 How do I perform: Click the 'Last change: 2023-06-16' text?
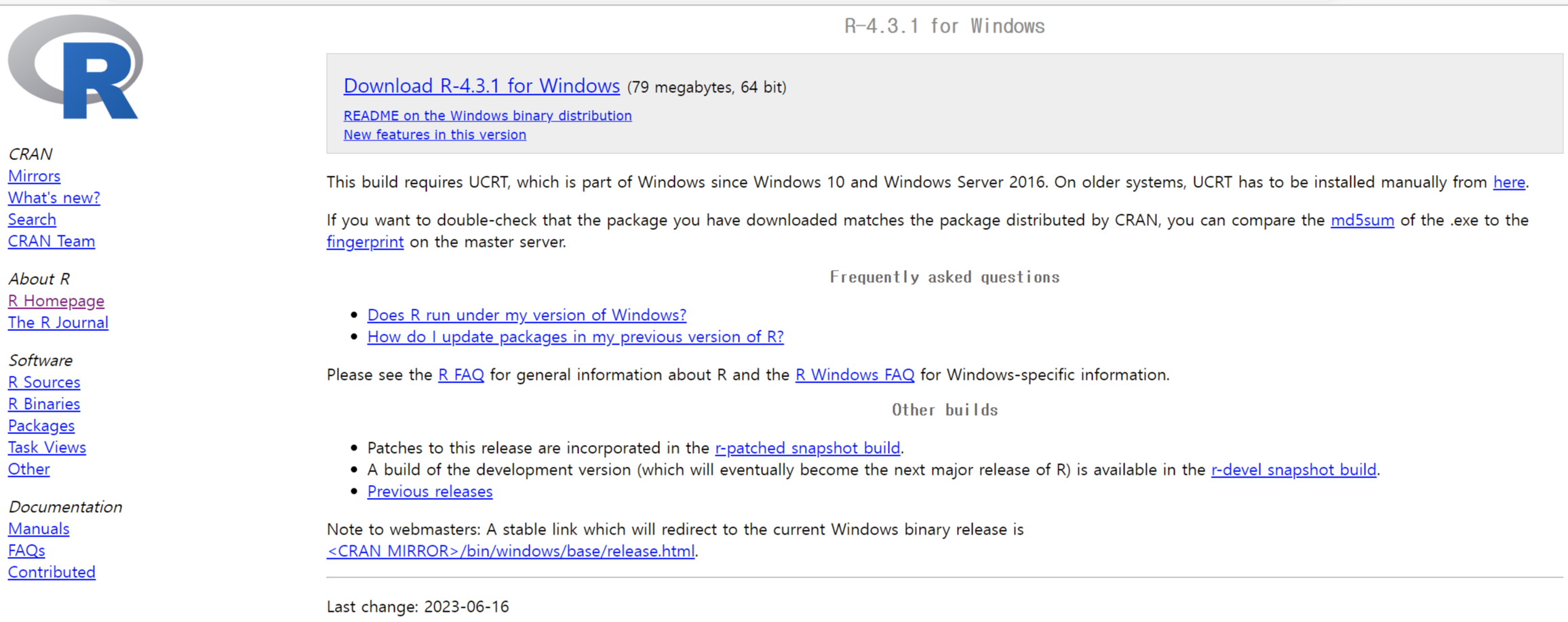tap(418, 606)
